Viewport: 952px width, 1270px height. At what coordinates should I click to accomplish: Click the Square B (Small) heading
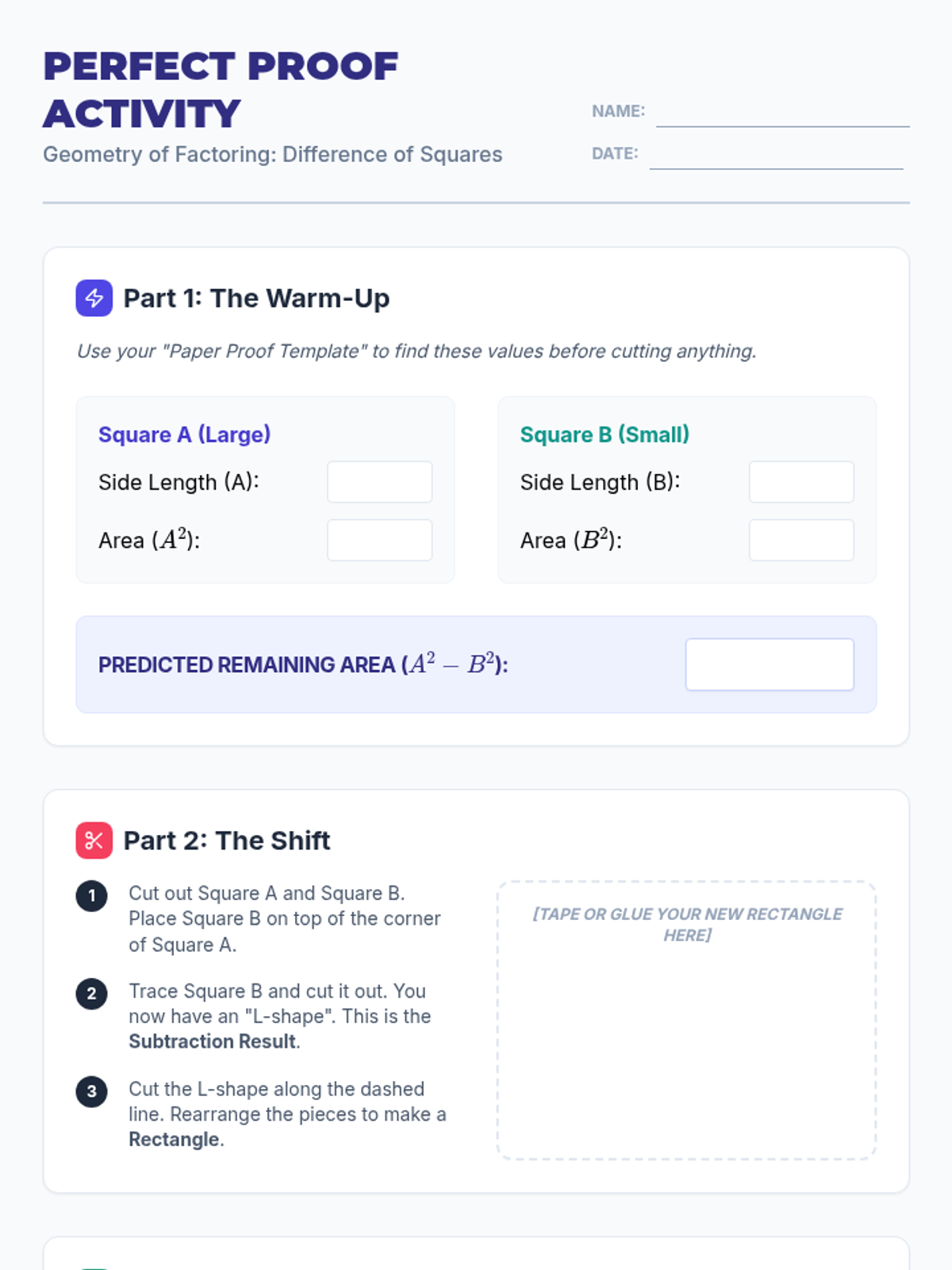pyautogui.click(x=605, y=435)
